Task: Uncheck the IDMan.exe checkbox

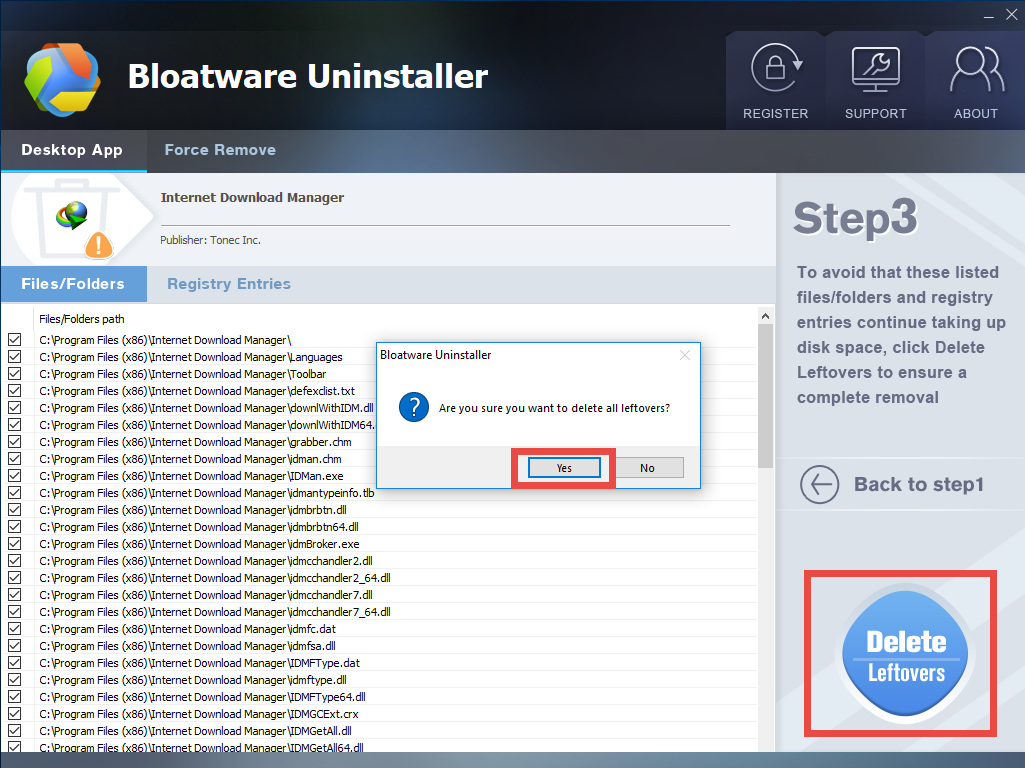Action: point(14,476)
